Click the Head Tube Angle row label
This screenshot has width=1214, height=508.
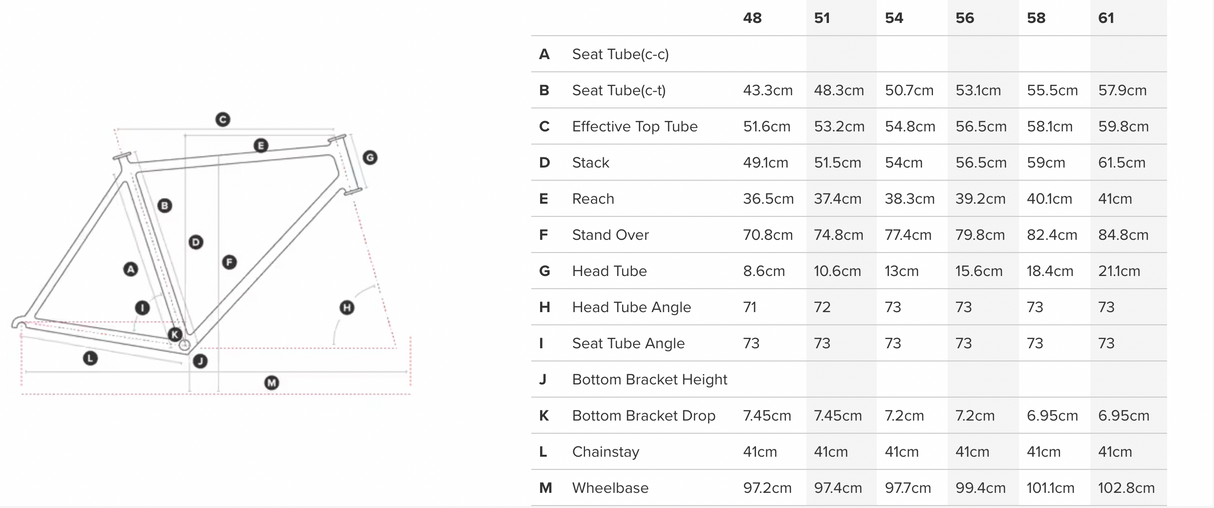point(631,307)
